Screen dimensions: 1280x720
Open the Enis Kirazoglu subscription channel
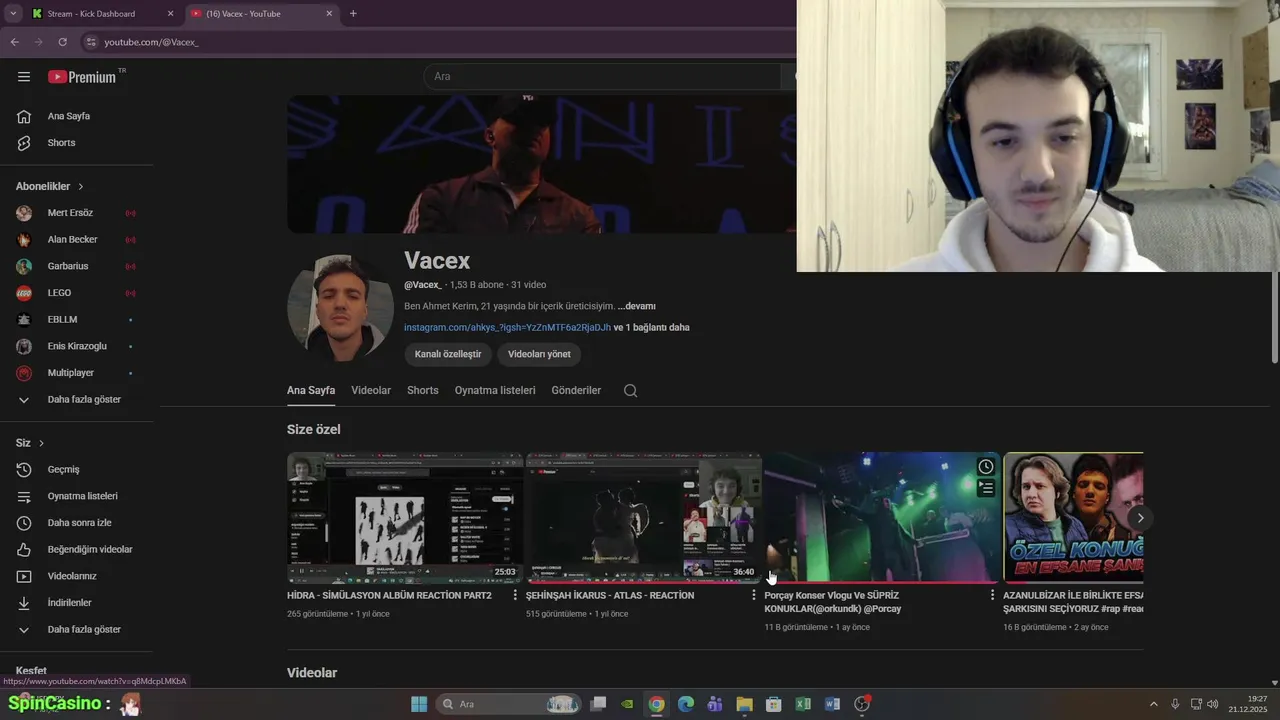click(x=77, y=346)
